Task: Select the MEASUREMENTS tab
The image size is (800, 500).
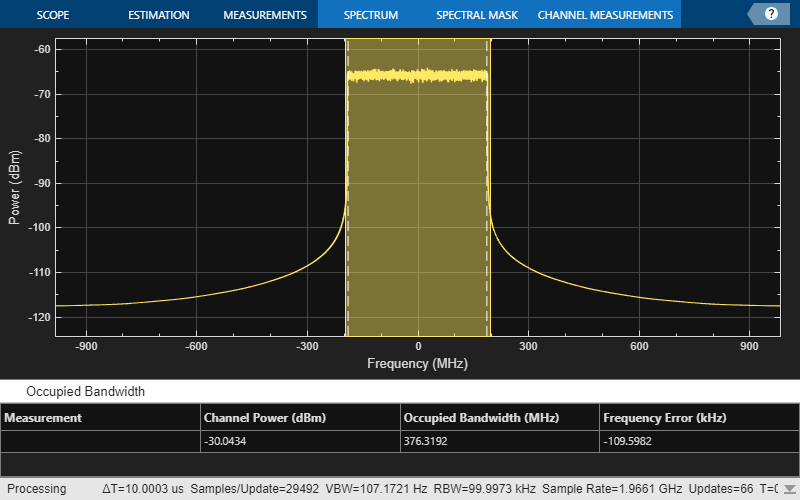Action: coord(264,15)
